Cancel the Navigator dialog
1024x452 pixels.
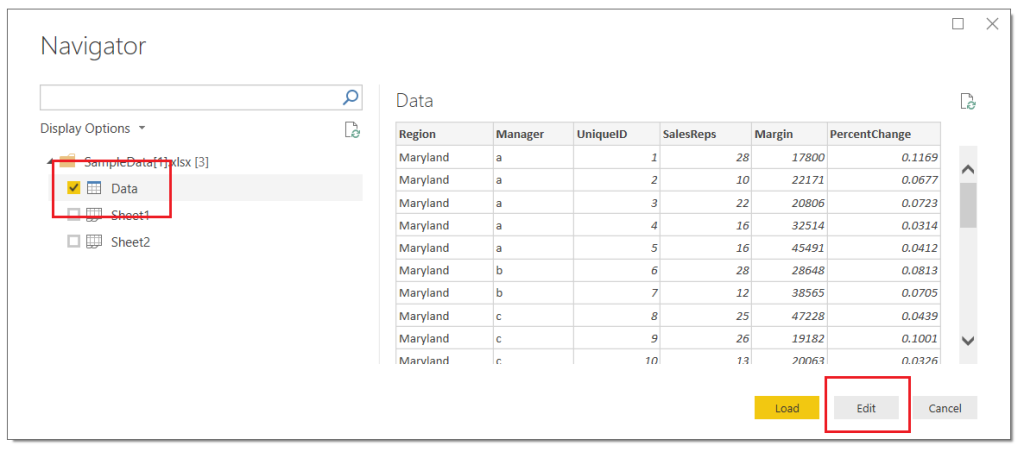pos(945,408)
